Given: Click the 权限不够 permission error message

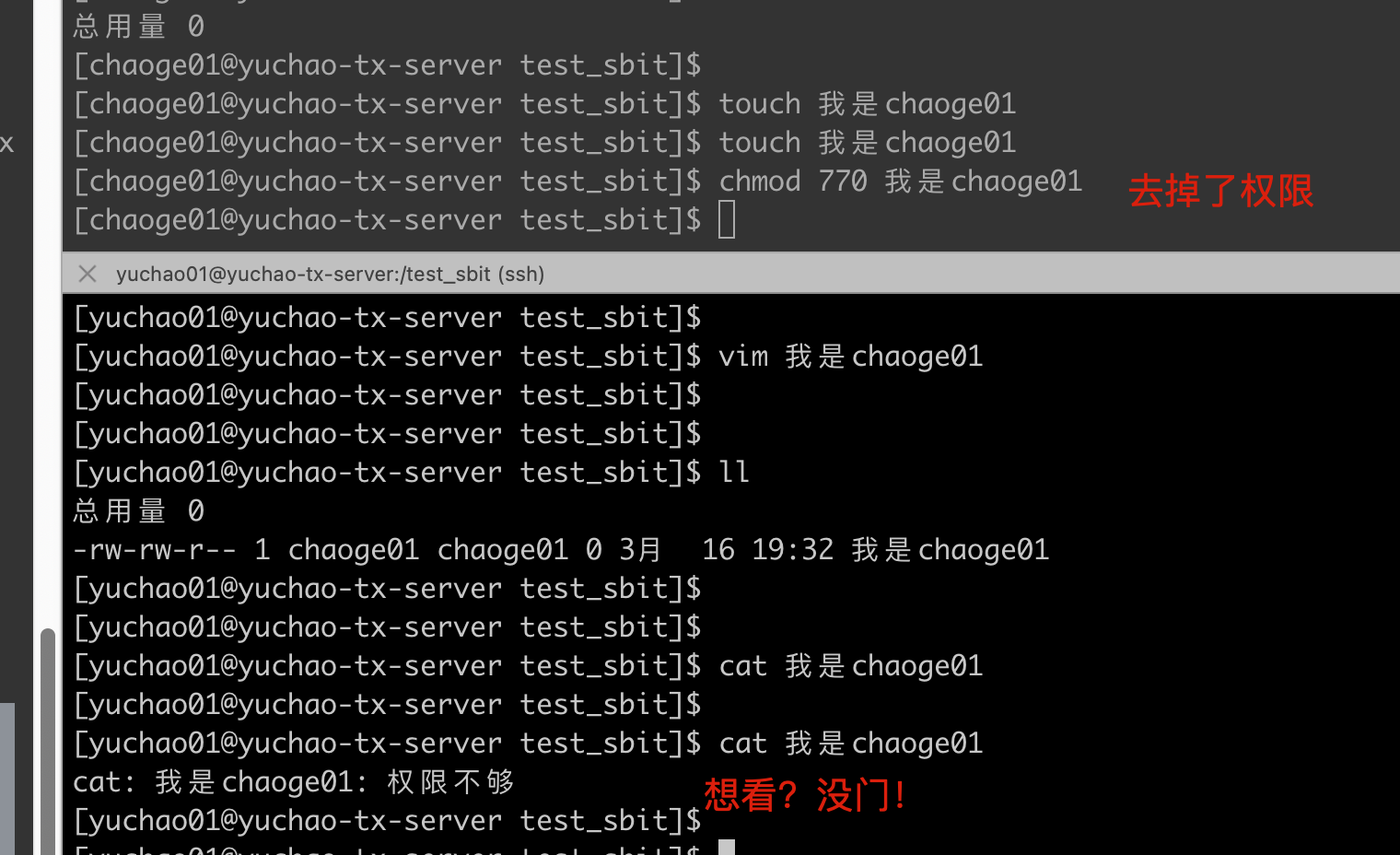Looking at the screenshot, I should point(293,781).
